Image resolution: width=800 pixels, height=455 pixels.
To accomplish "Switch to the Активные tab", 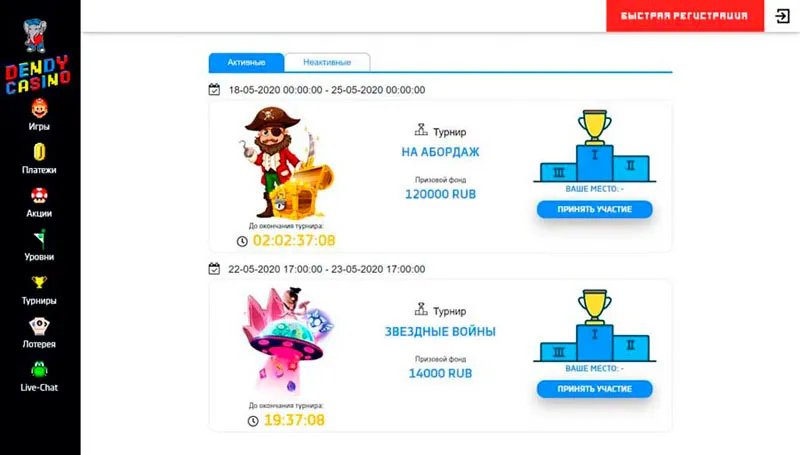I will click(246, 62).
